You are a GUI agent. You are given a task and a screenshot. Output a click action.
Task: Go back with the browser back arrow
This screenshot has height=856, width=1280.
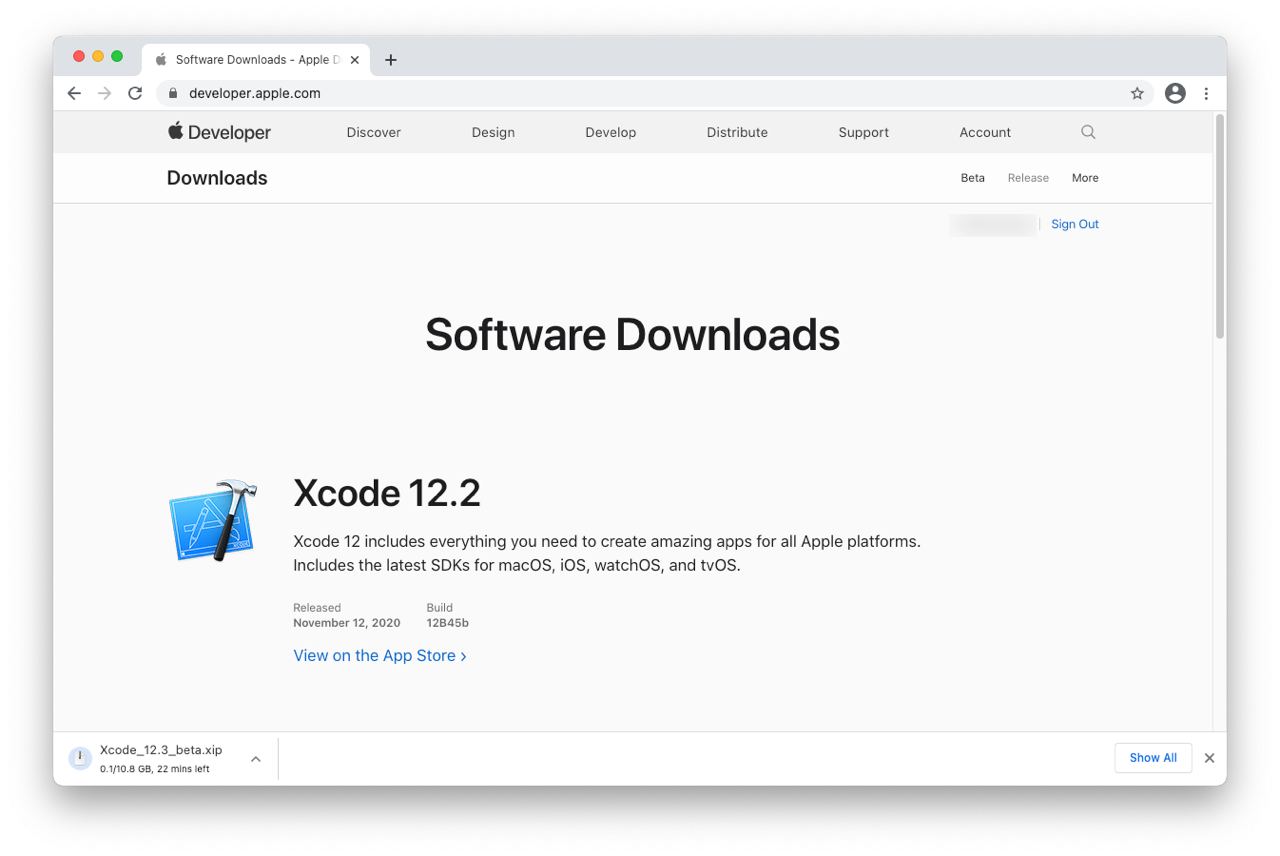click(74, 93)
